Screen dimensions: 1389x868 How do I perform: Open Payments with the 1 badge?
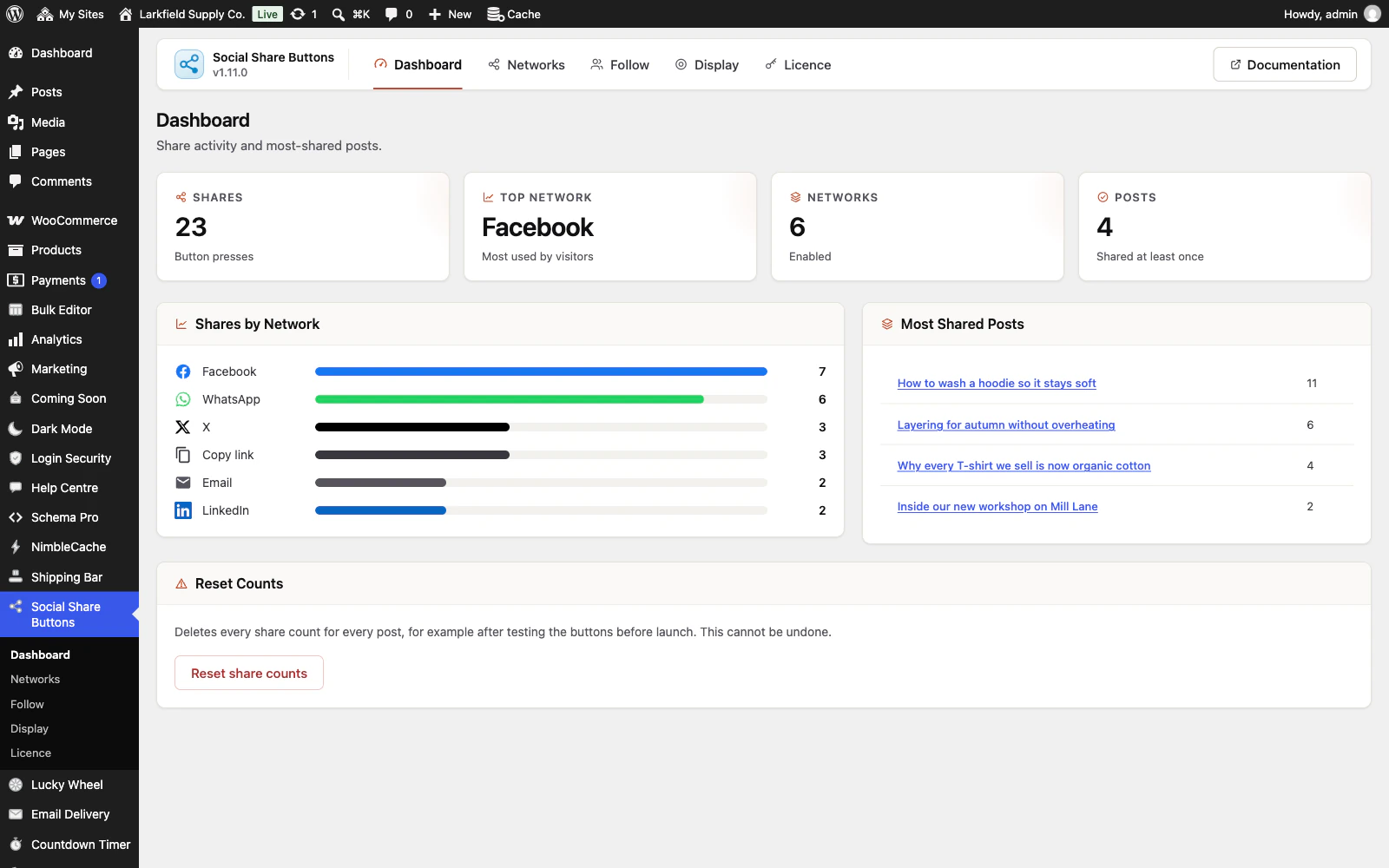coord(69,280)
